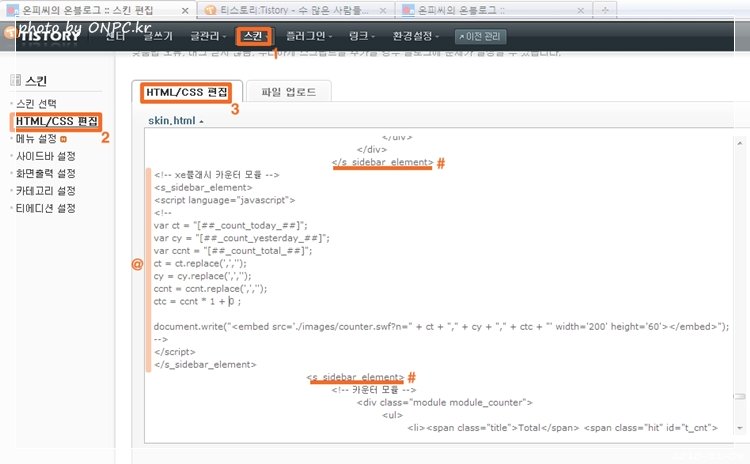Click the line 'var ccnt = "[##_count_total_##]";'
This screenshot has height=464, width=750.
[x=233, y=251]
